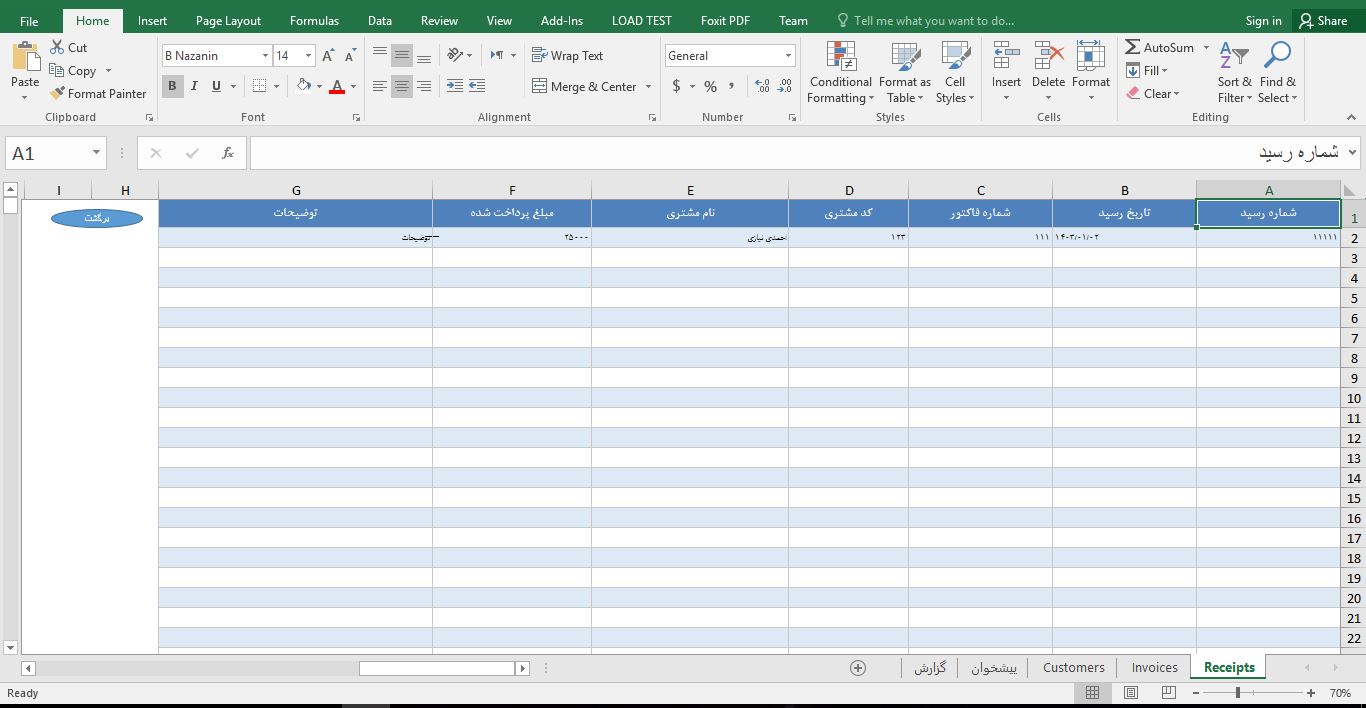Toggle center horizontal alignment

(x=402, y=87)
